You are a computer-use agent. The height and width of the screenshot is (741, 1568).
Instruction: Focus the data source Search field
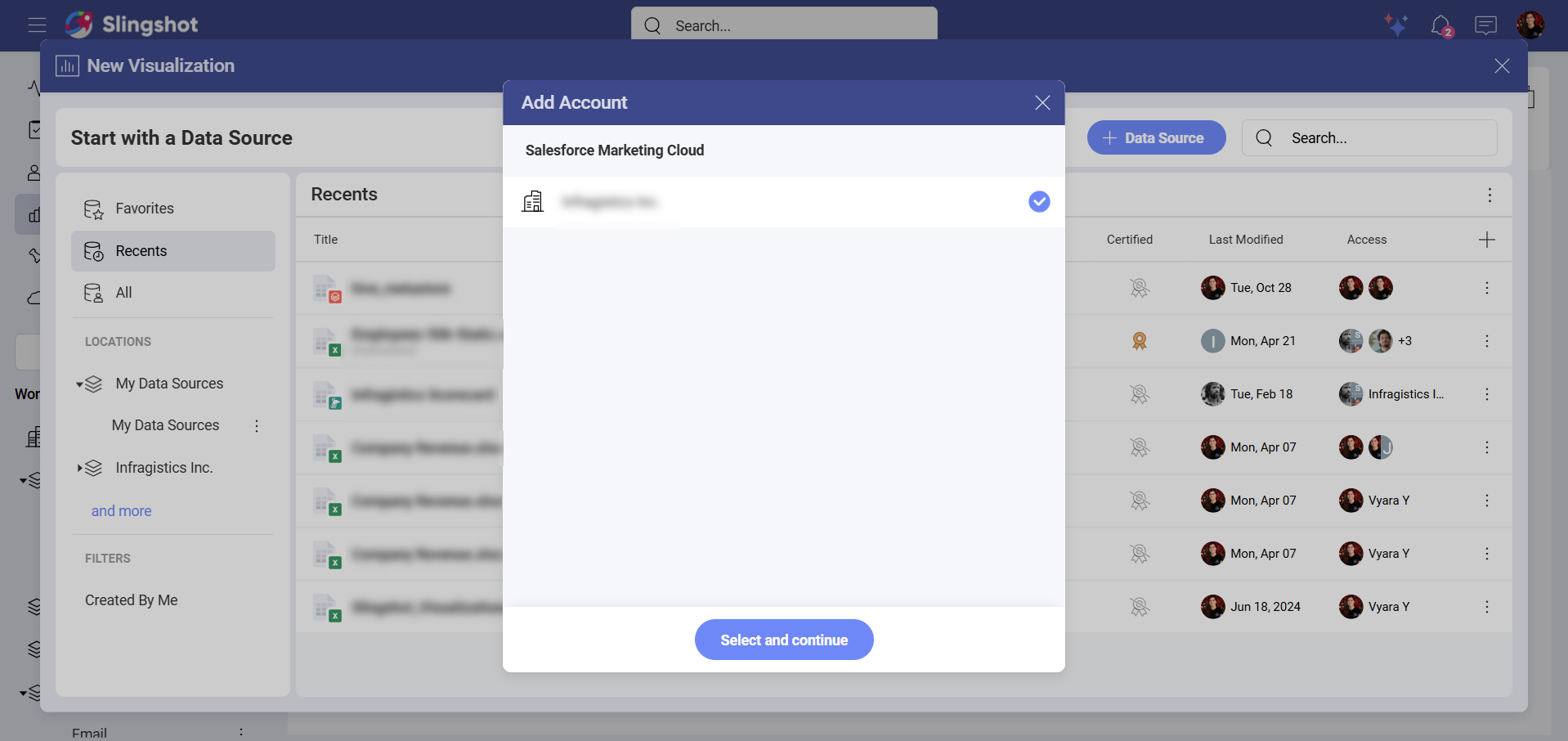pos(1369,137)
